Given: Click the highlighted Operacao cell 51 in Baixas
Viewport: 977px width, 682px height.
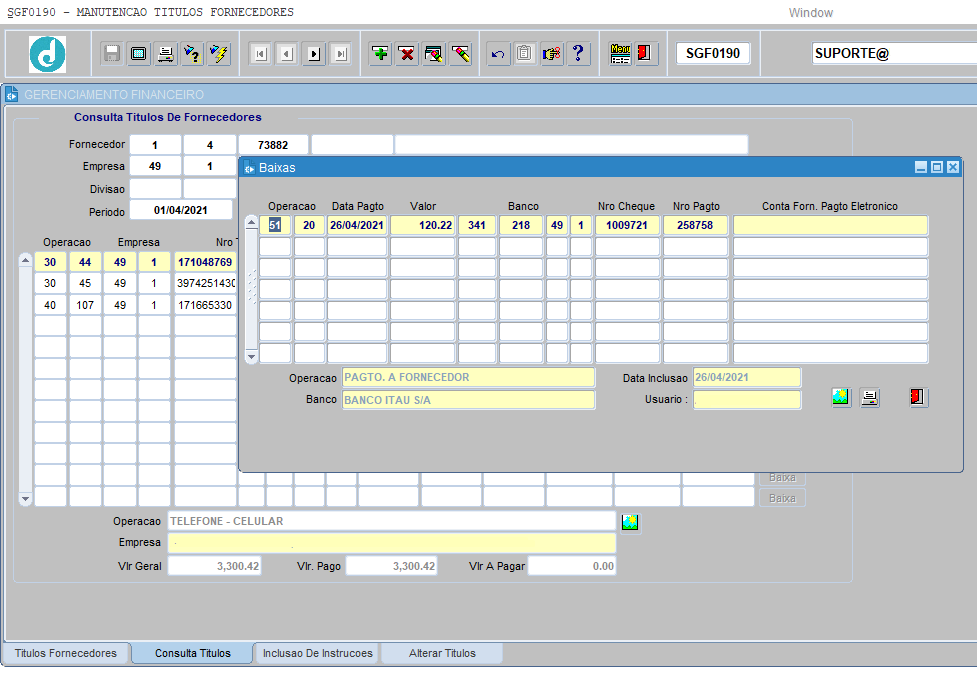Looking at the screenshot, I should pos(275,225).
